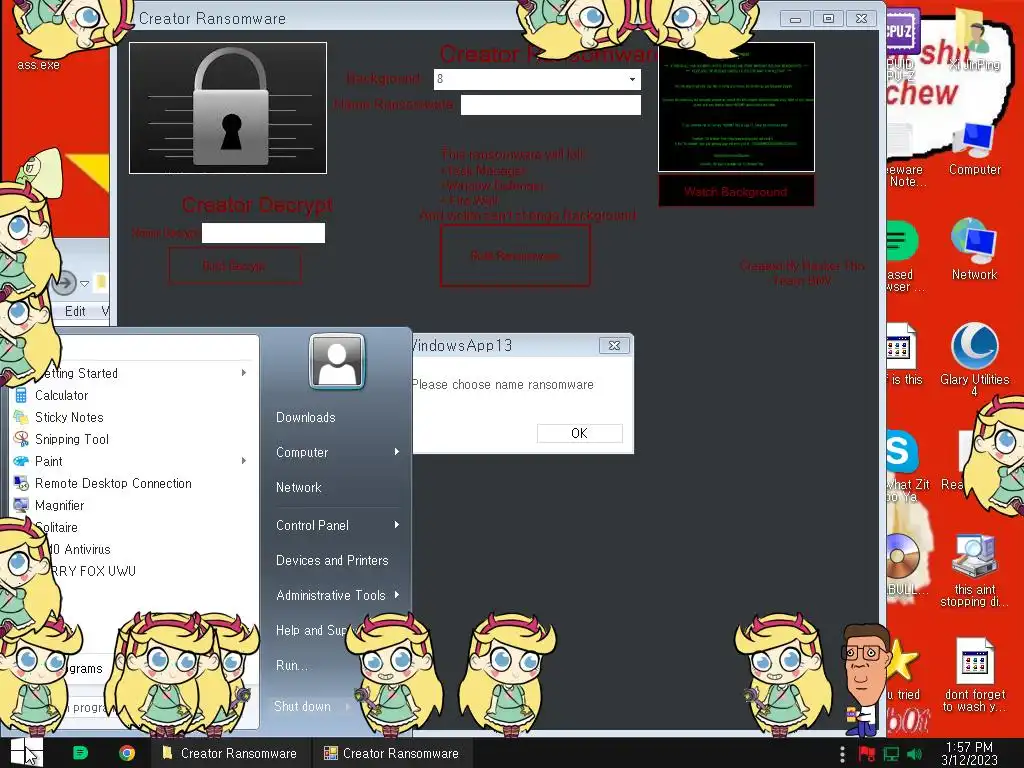
Task: Launch Glary Utilities 4 desktop shortcut
Action: (974, 359)
